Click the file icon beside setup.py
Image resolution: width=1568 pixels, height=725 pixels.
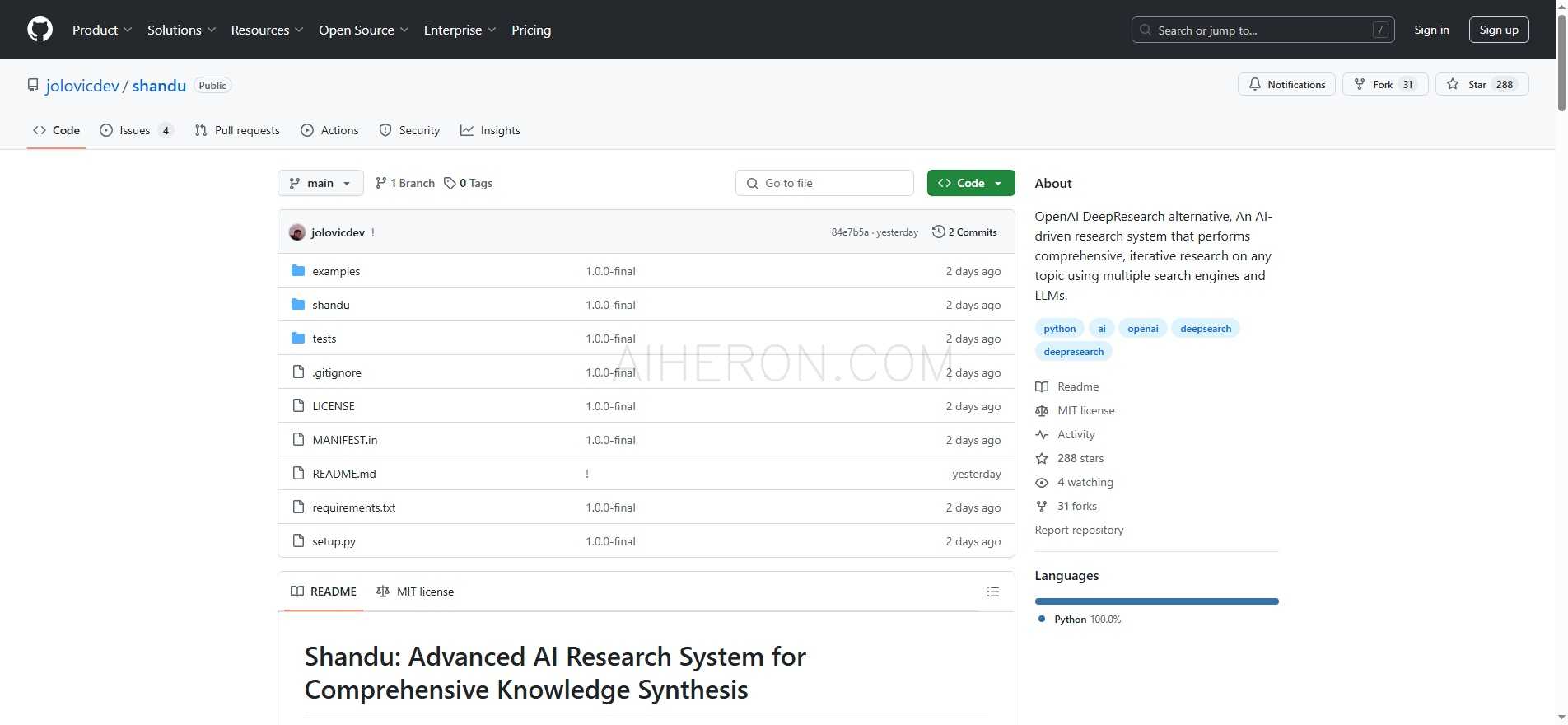[298, 541]
